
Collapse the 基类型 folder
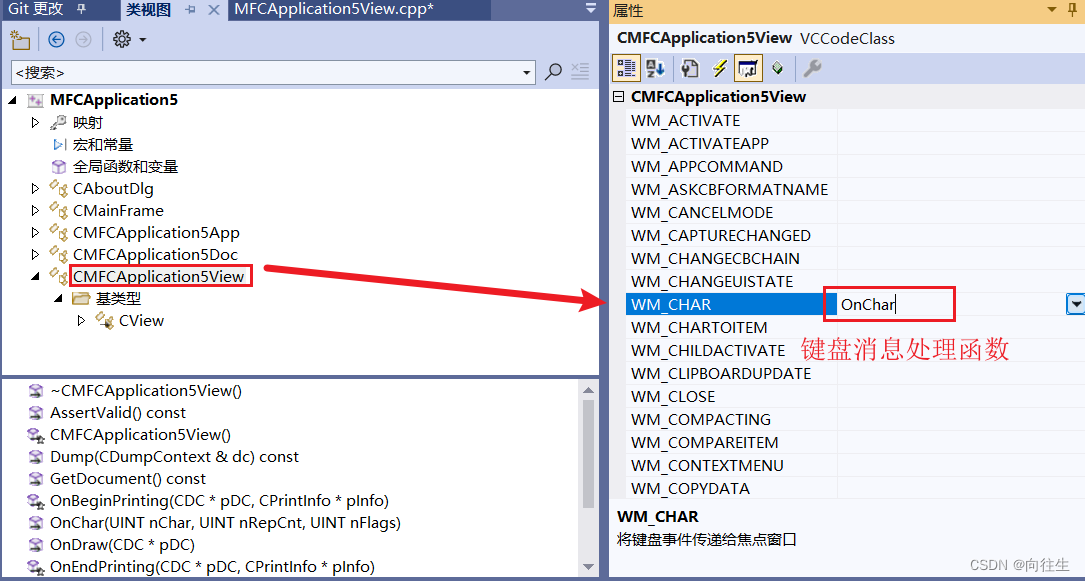click(x=59, y=299)
